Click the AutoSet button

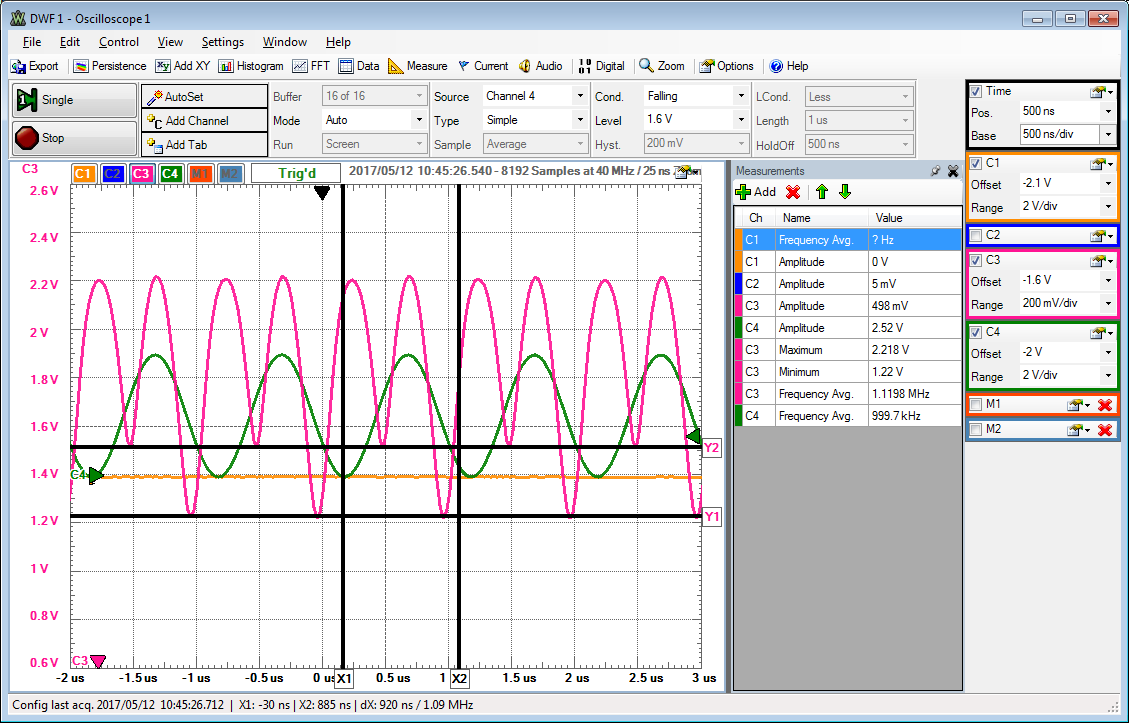tap(189, 97)
